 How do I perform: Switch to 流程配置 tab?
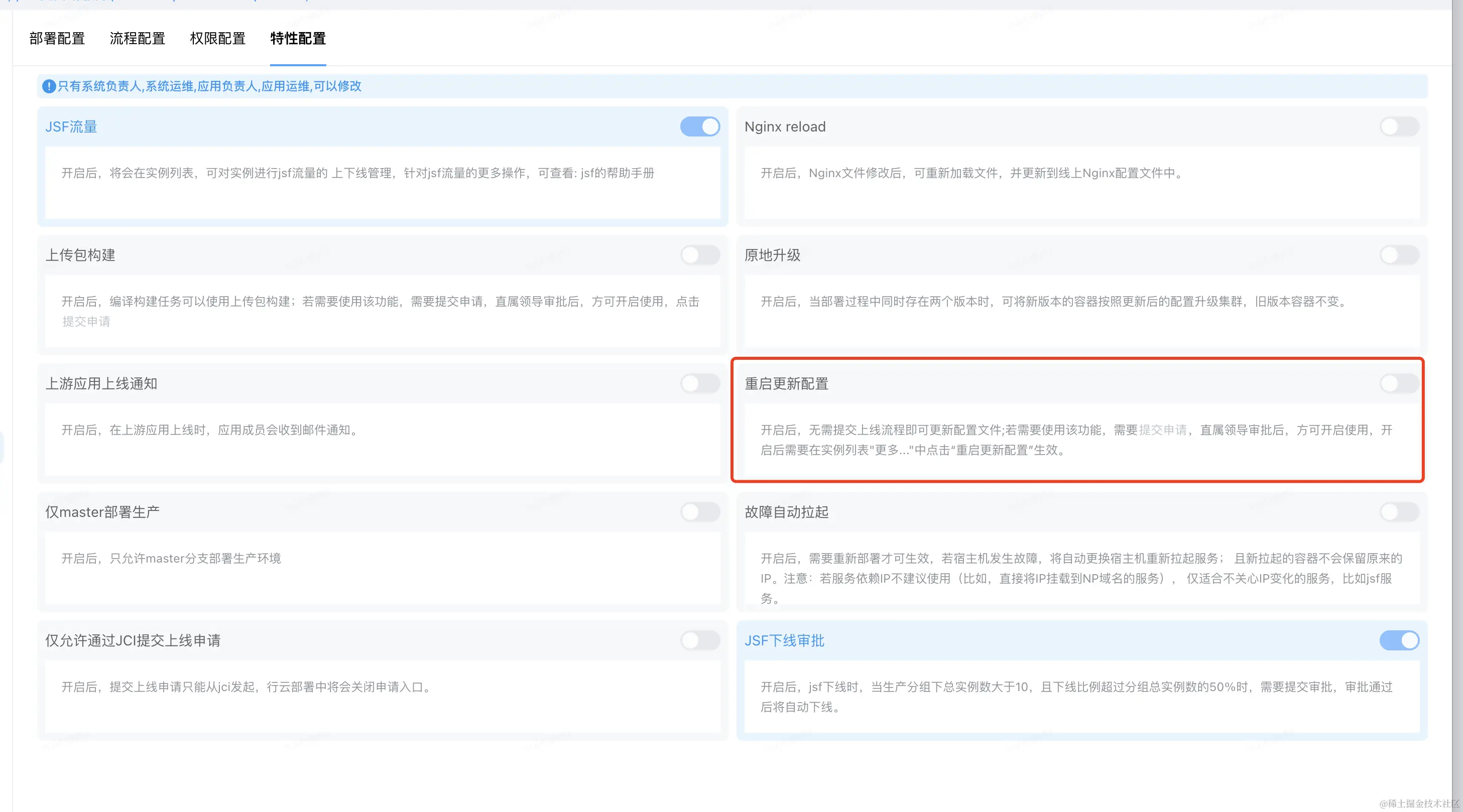coord(137,39)
